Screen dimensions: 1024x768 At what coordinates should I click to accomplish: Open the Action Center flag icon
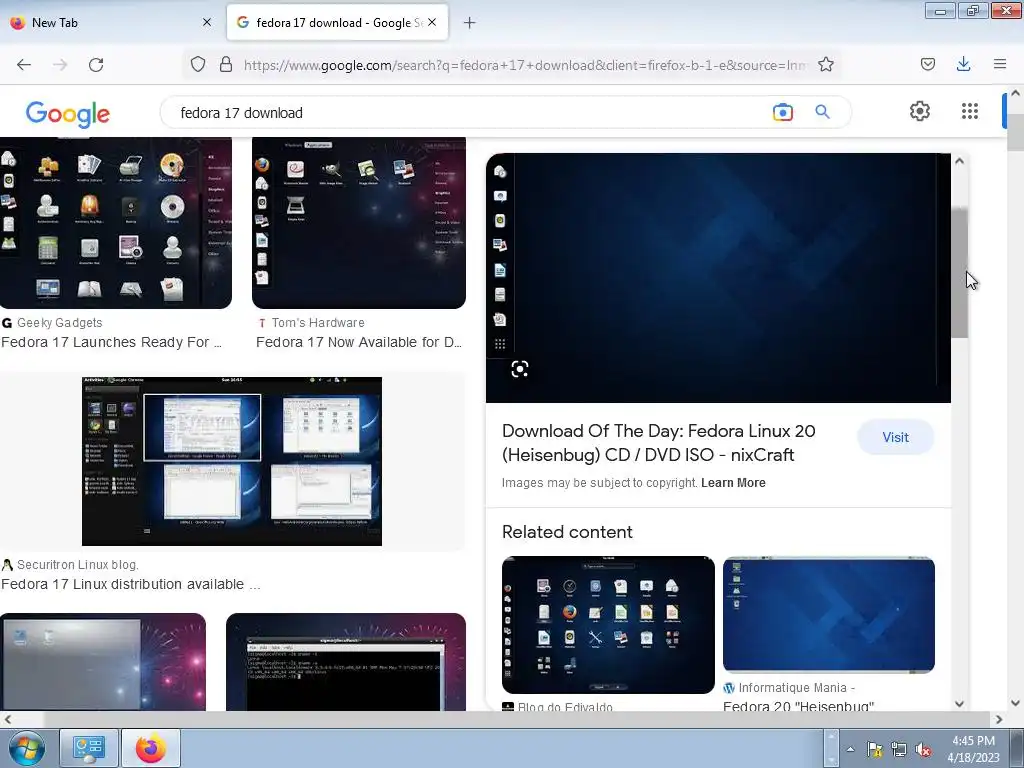[874, 749]
